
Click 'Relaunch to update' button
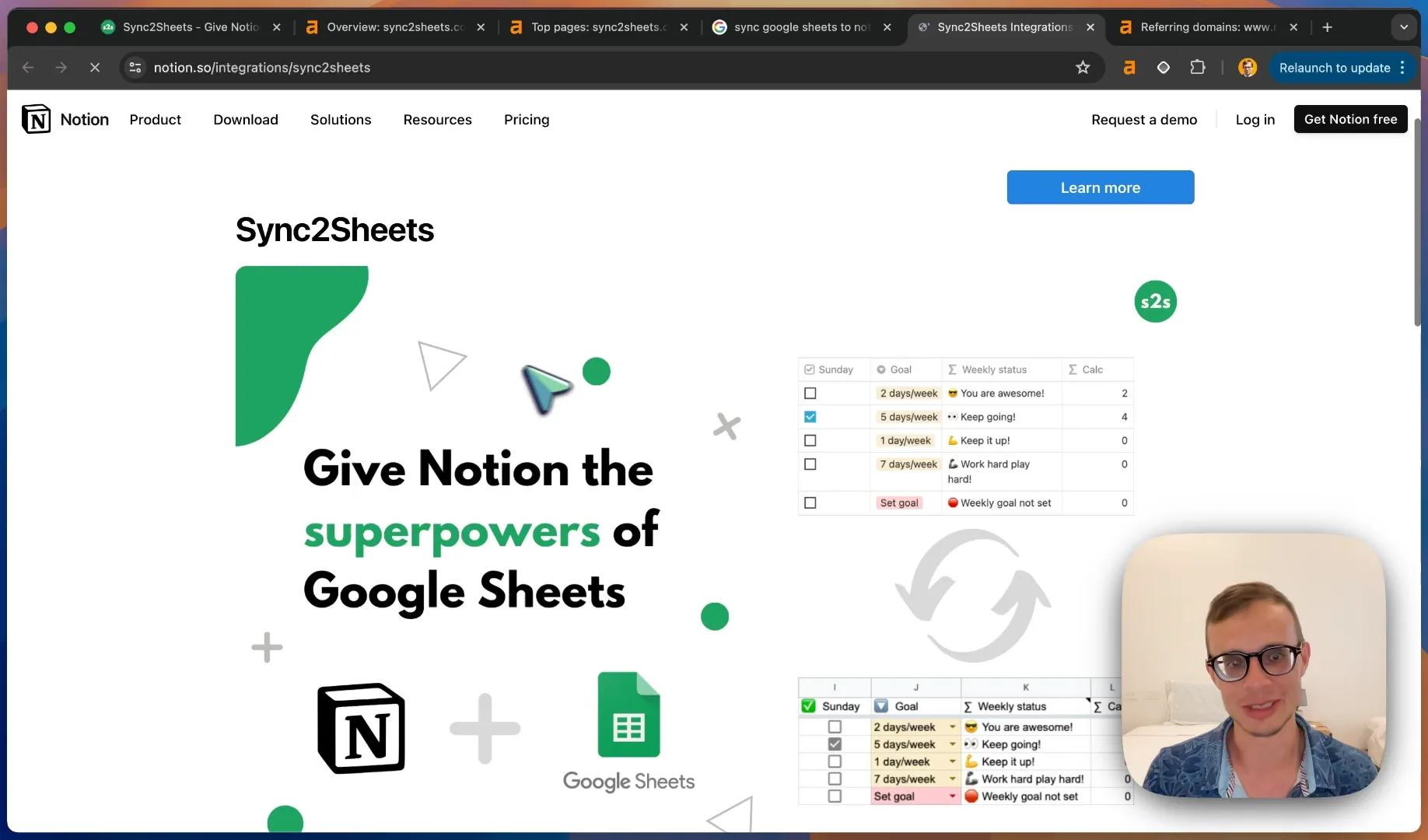1335,68
